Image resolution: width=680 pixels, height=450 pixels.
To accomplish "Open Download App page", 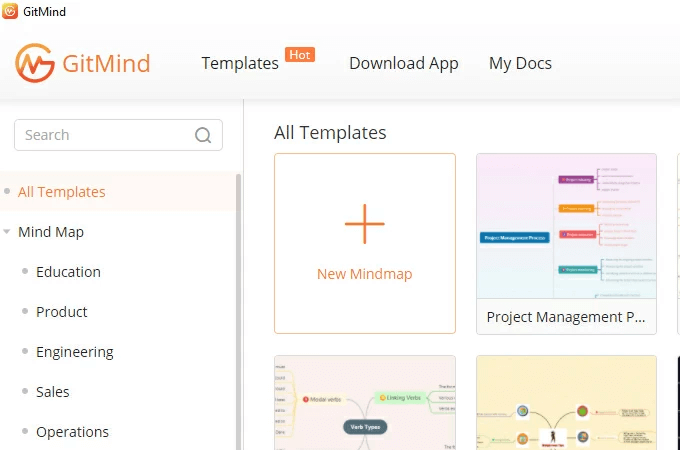I will coord(404,63).
